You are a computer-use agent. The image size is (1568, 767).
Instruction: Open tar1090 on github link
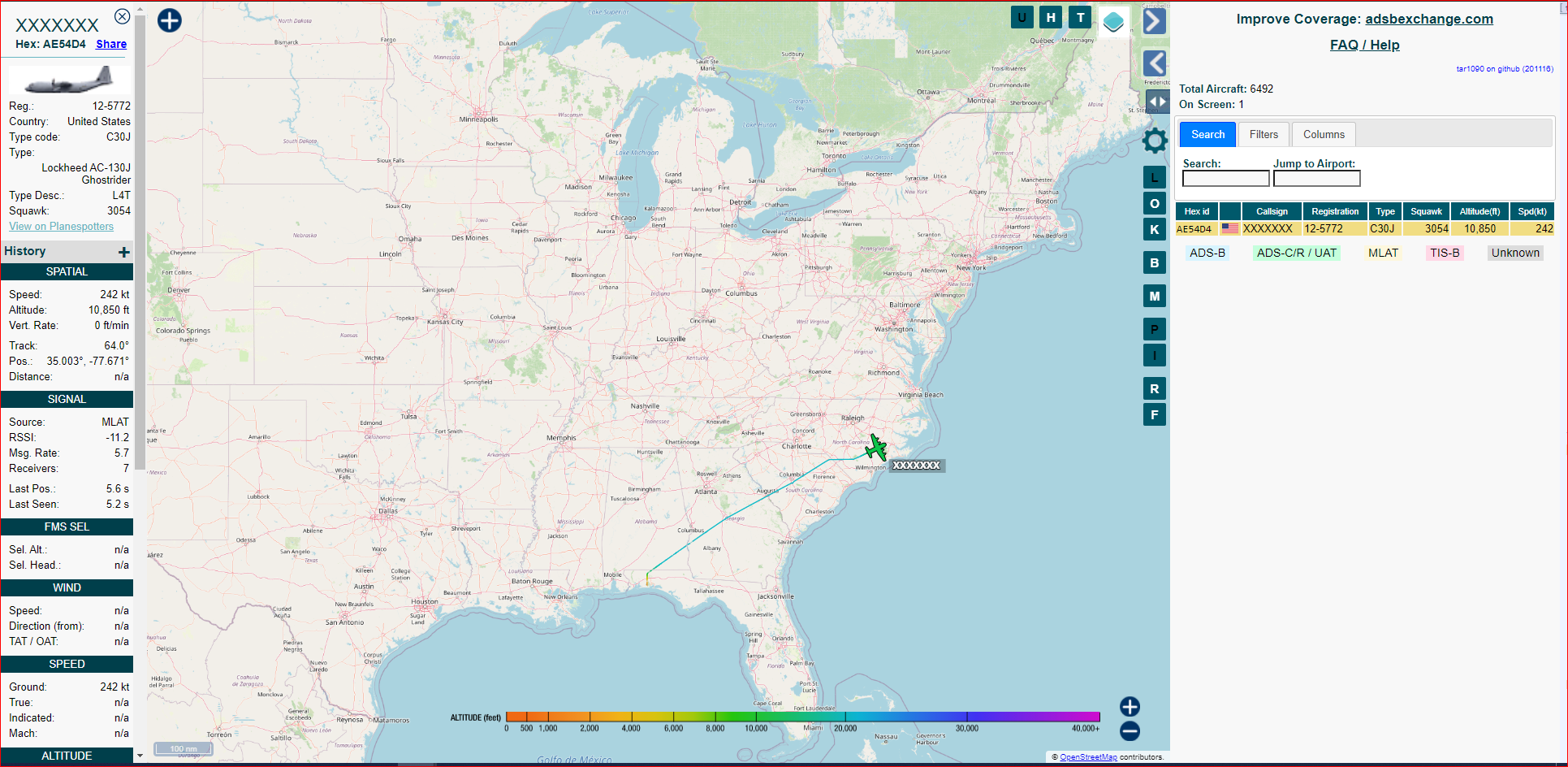tap(1504, 69)
